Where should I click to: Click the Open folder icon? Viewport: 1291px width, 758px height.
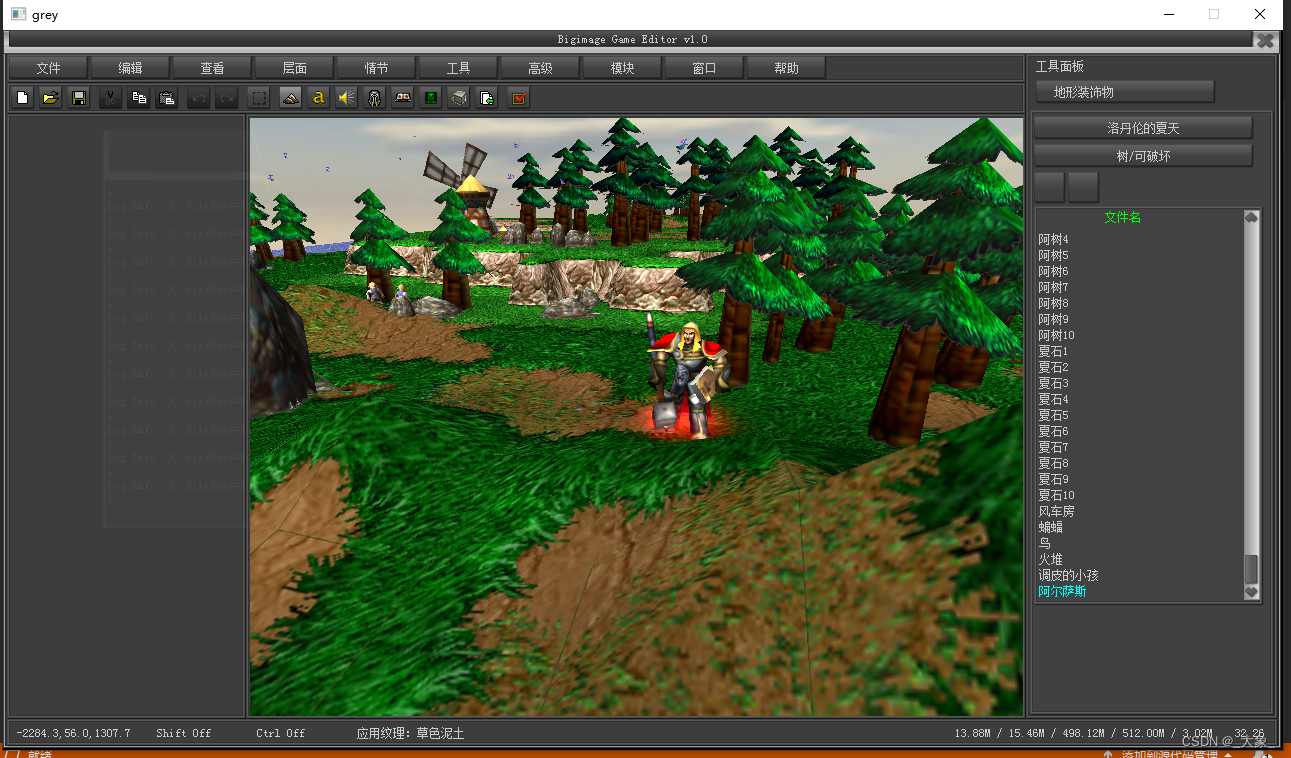(x=51, y=98)
